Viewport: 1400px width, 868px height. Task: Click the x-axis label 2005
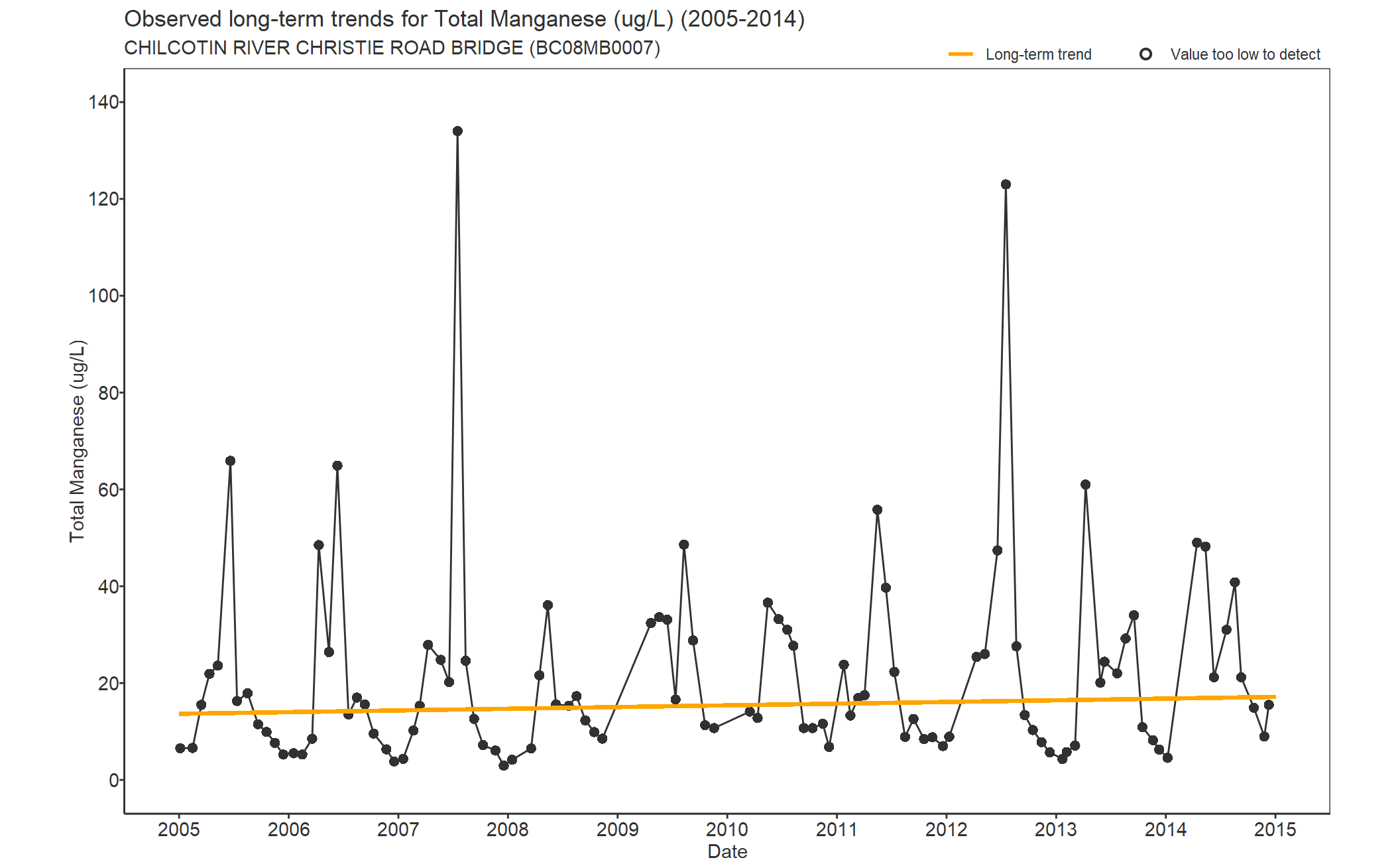click(x=179, y=830)
